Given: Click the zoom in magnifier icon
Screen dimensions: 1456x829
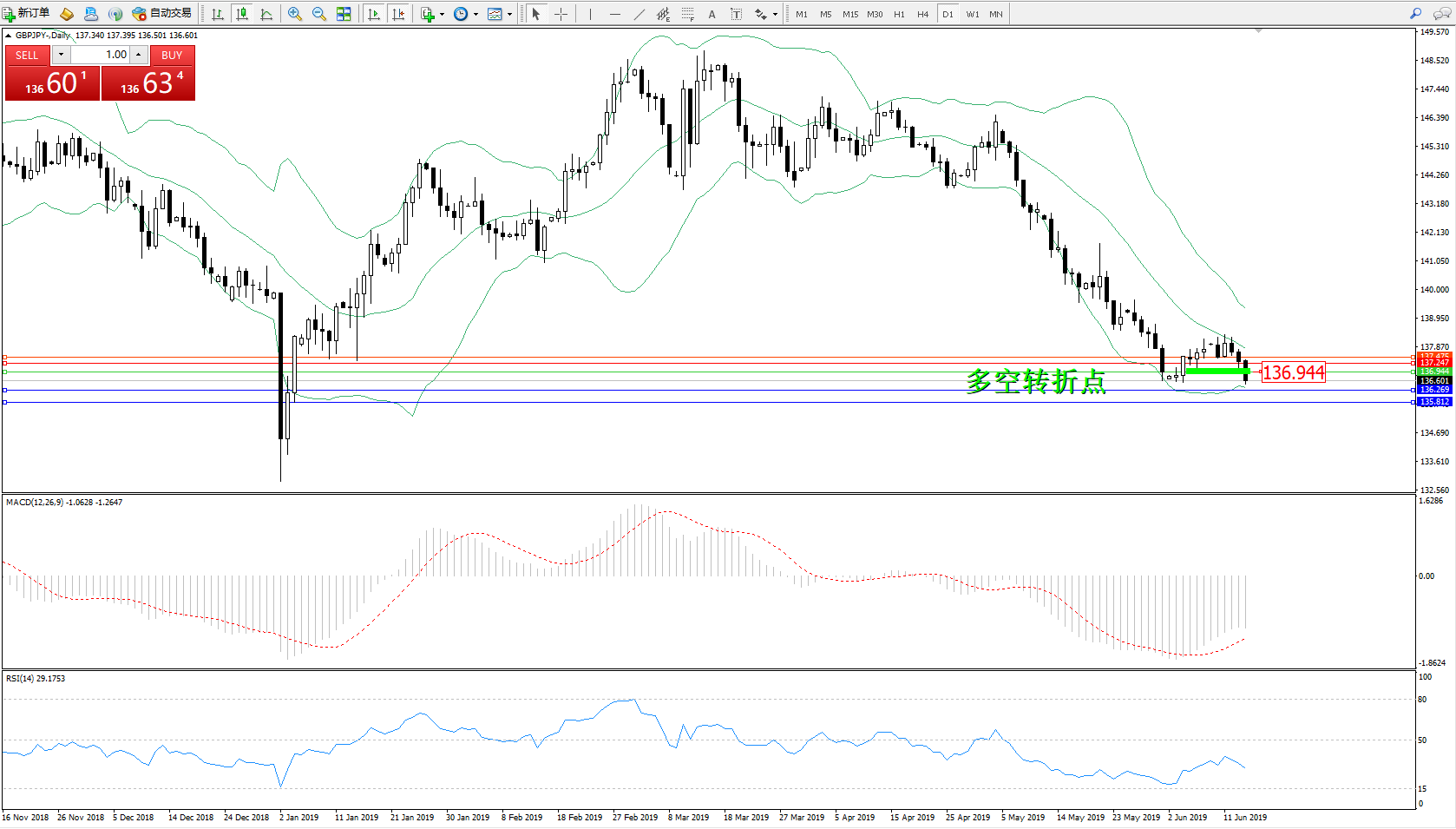Looking at the screenshot, I should 295,14.
